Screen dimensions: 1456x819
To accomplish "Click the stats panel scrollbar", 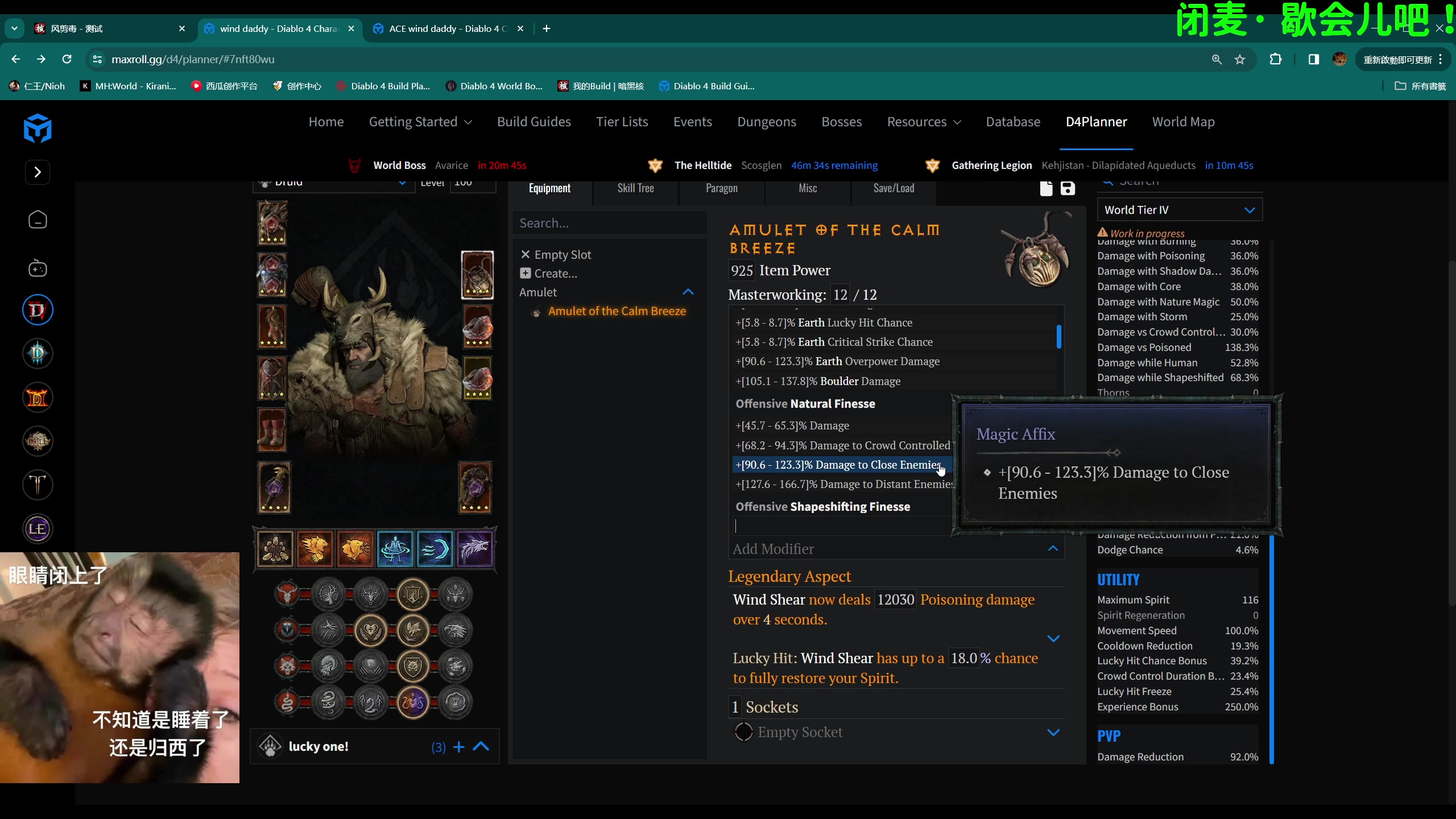I will pos(1272,648).
